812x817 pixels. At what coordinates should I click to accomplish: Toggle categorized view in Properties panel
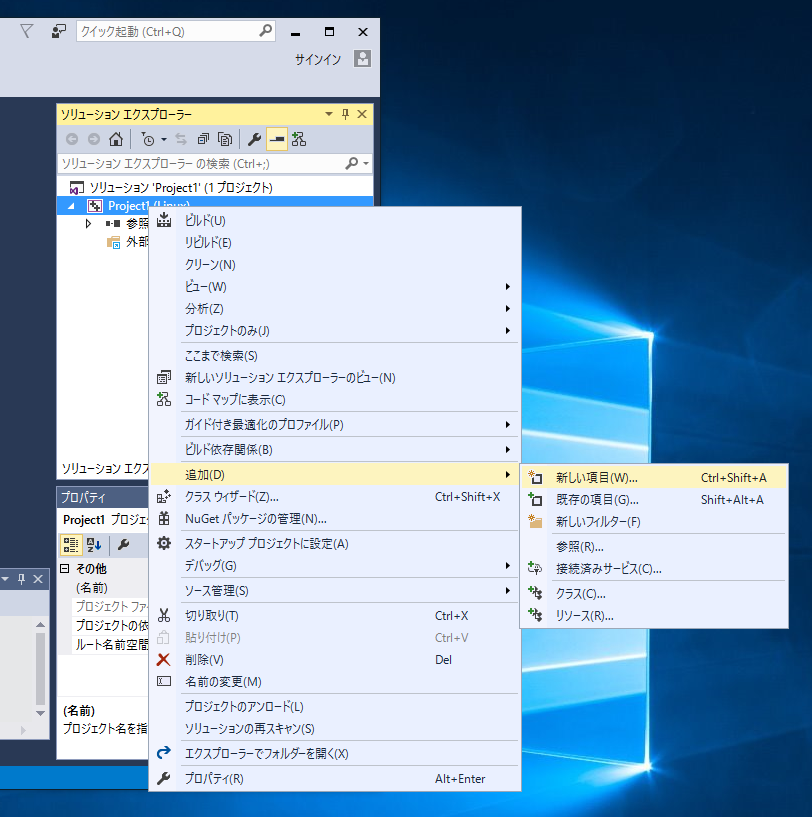[x=70, y=545]
